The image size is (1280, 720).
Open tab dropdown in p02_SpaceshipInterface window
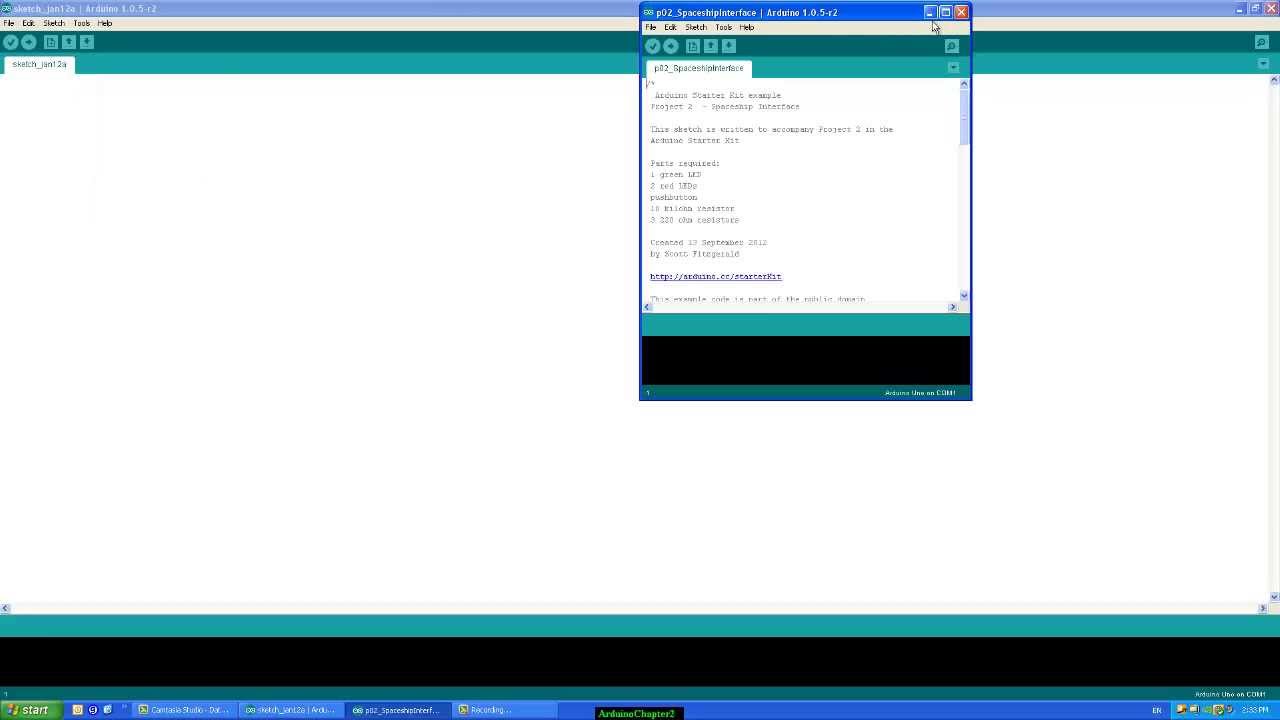coord(953,67)
